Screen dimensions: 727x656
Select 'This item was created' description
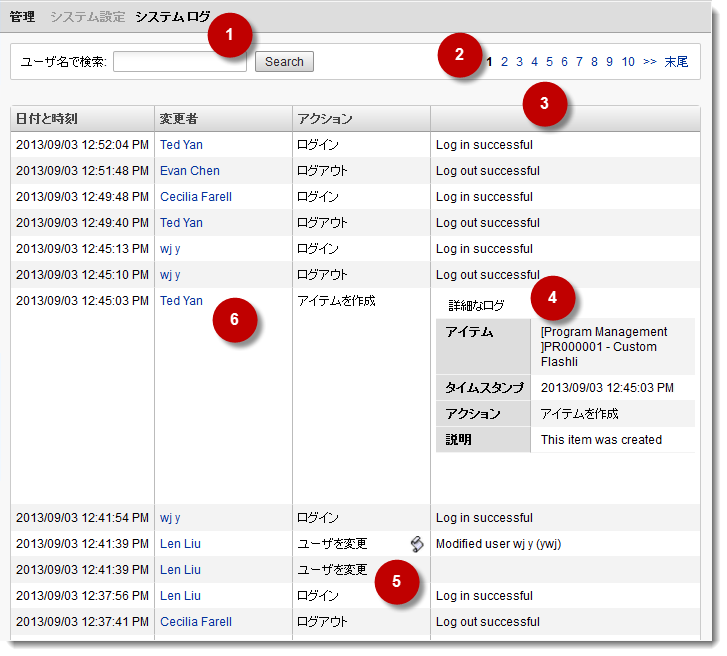pyautogui.click(x=601, y=440)
